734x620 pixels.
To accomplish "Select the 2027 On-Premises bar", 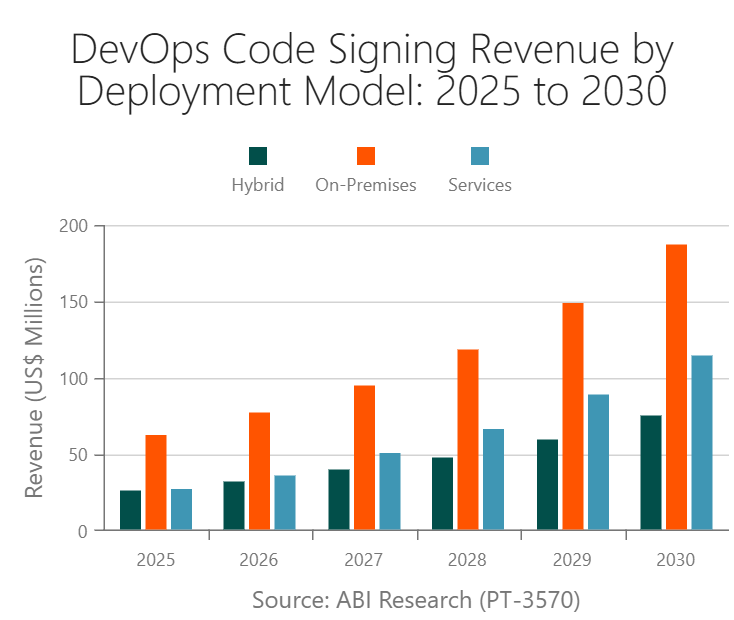I will [365, 458].
